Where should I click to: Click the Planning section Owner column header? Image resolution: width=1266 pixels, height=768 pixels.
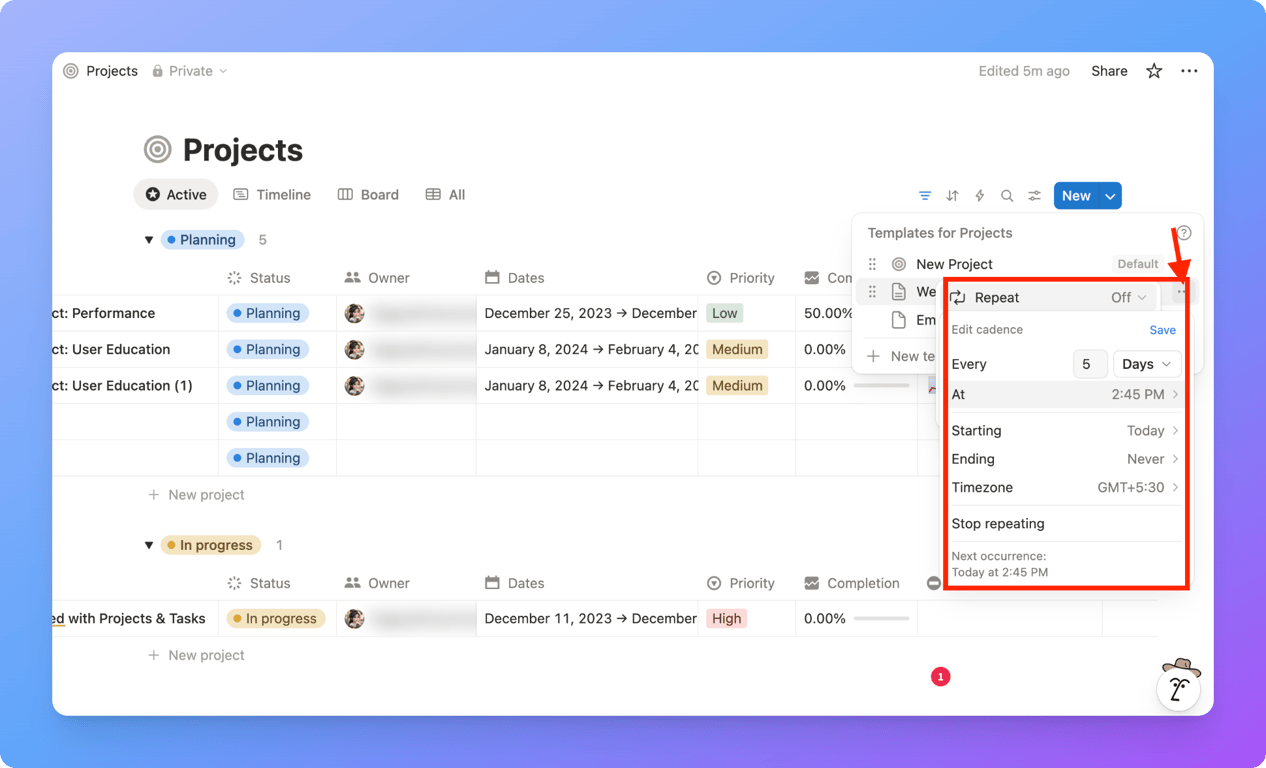(x=377, y=278)
